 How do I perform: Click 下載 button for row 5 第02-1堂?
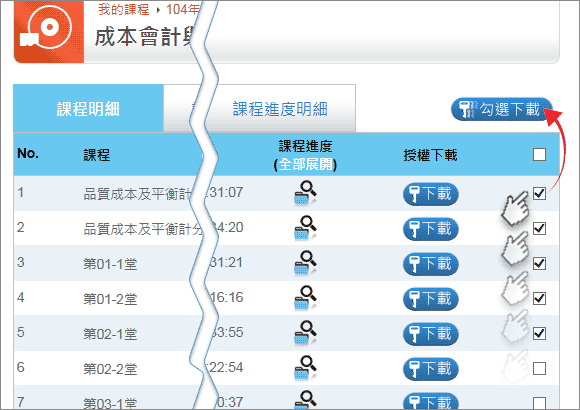[x=431, y=334]
